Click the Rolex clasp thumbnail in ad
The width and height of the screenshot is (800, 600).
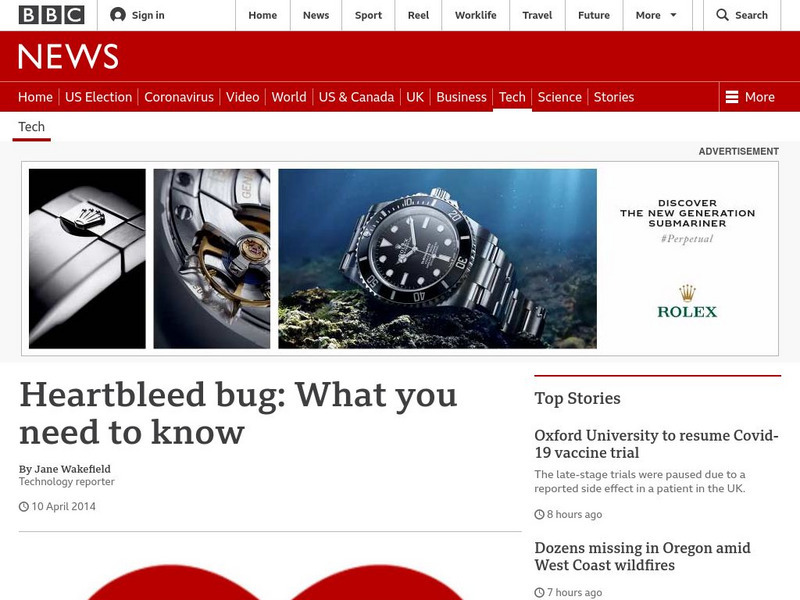click(x=87, y=259)
